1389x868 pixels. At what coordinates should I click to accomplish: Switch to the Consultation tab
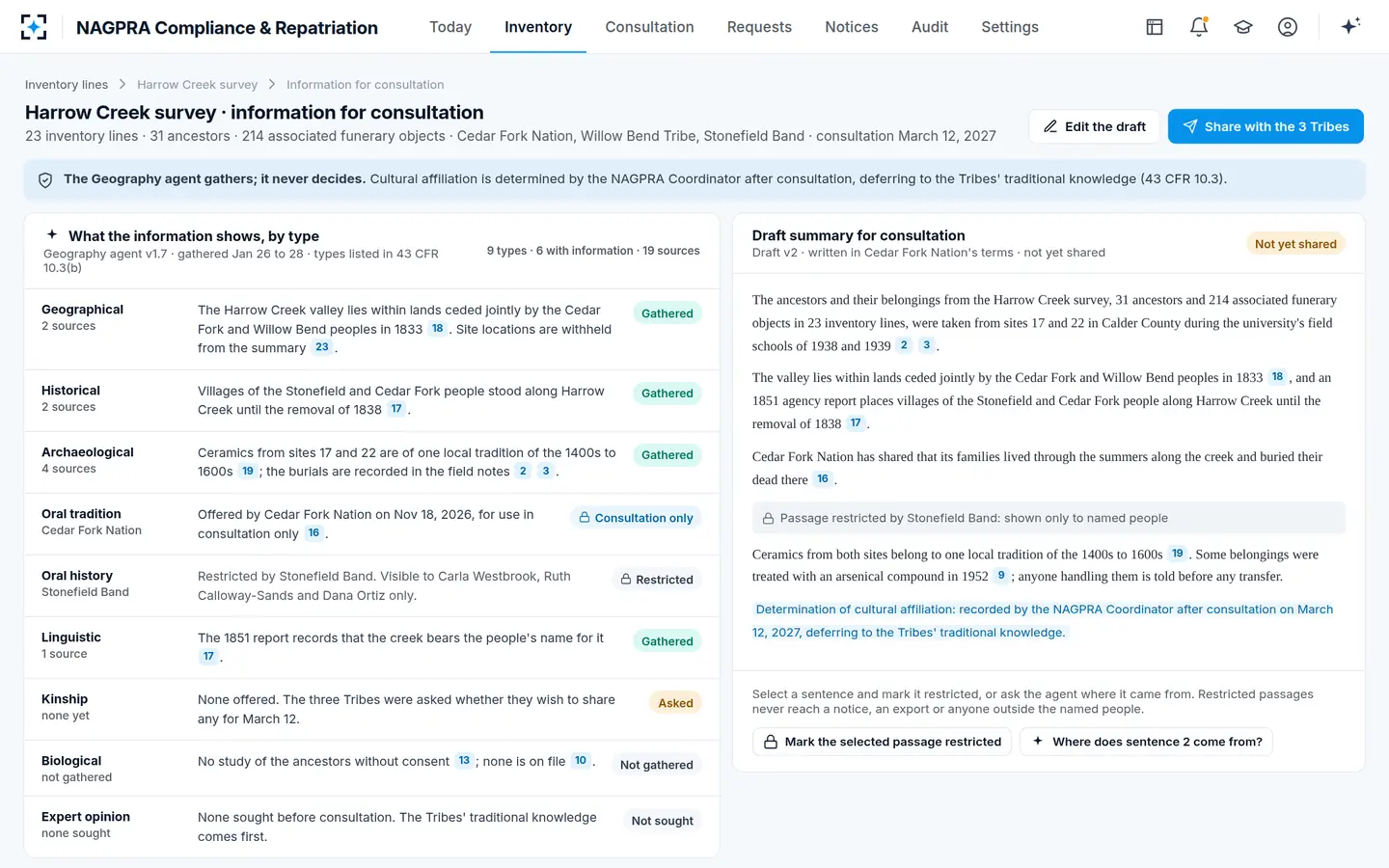(649, 27)
